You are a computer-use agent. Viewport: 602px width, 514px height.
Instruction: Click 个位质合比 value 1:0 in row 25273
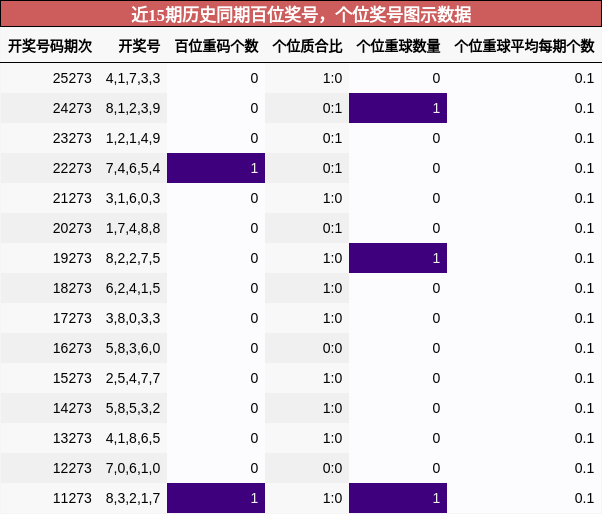click(x=332, y=78)
